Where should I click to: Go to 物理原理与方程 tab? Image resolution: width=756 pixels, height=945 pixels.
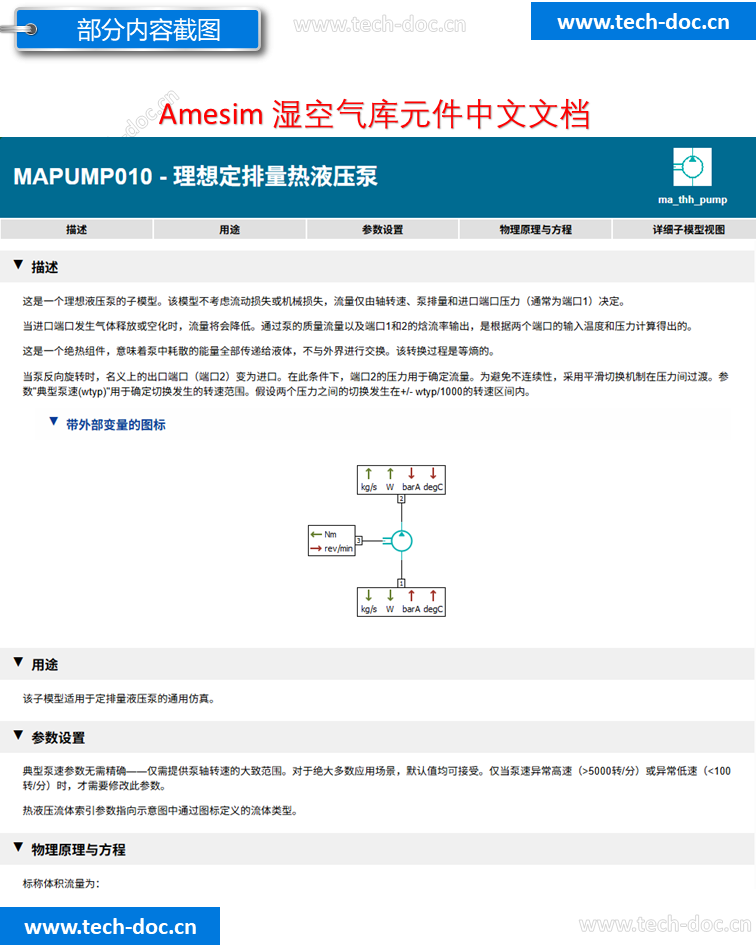click(x=535, y=230)
